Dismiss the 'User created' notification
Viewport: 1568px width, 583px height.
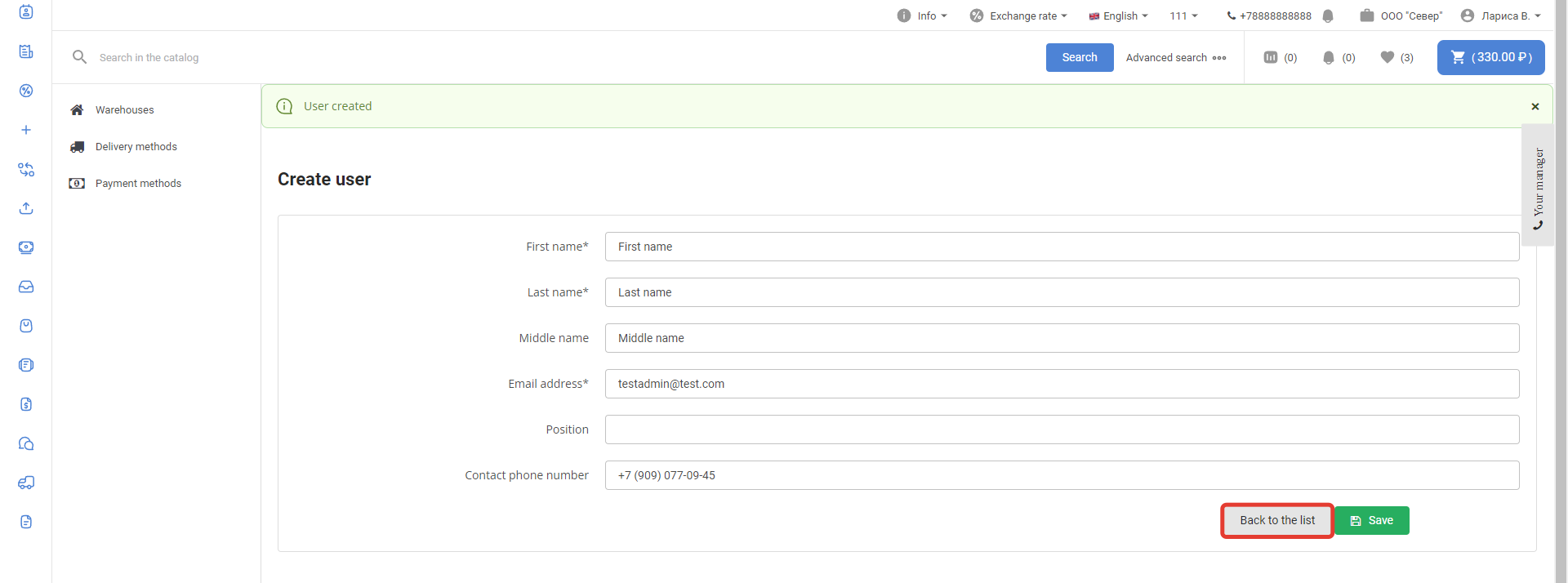1535,106
